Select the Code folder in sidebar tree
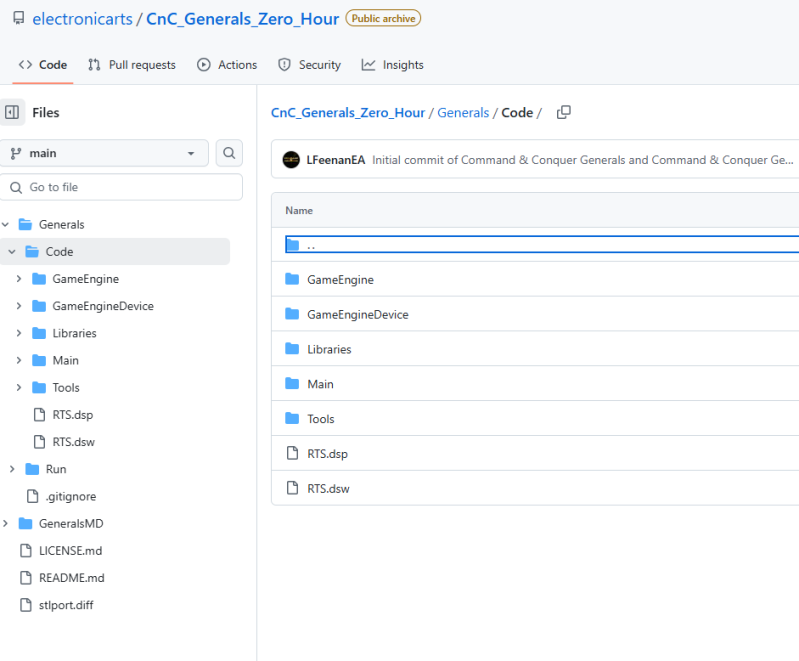 coord(60,251)
